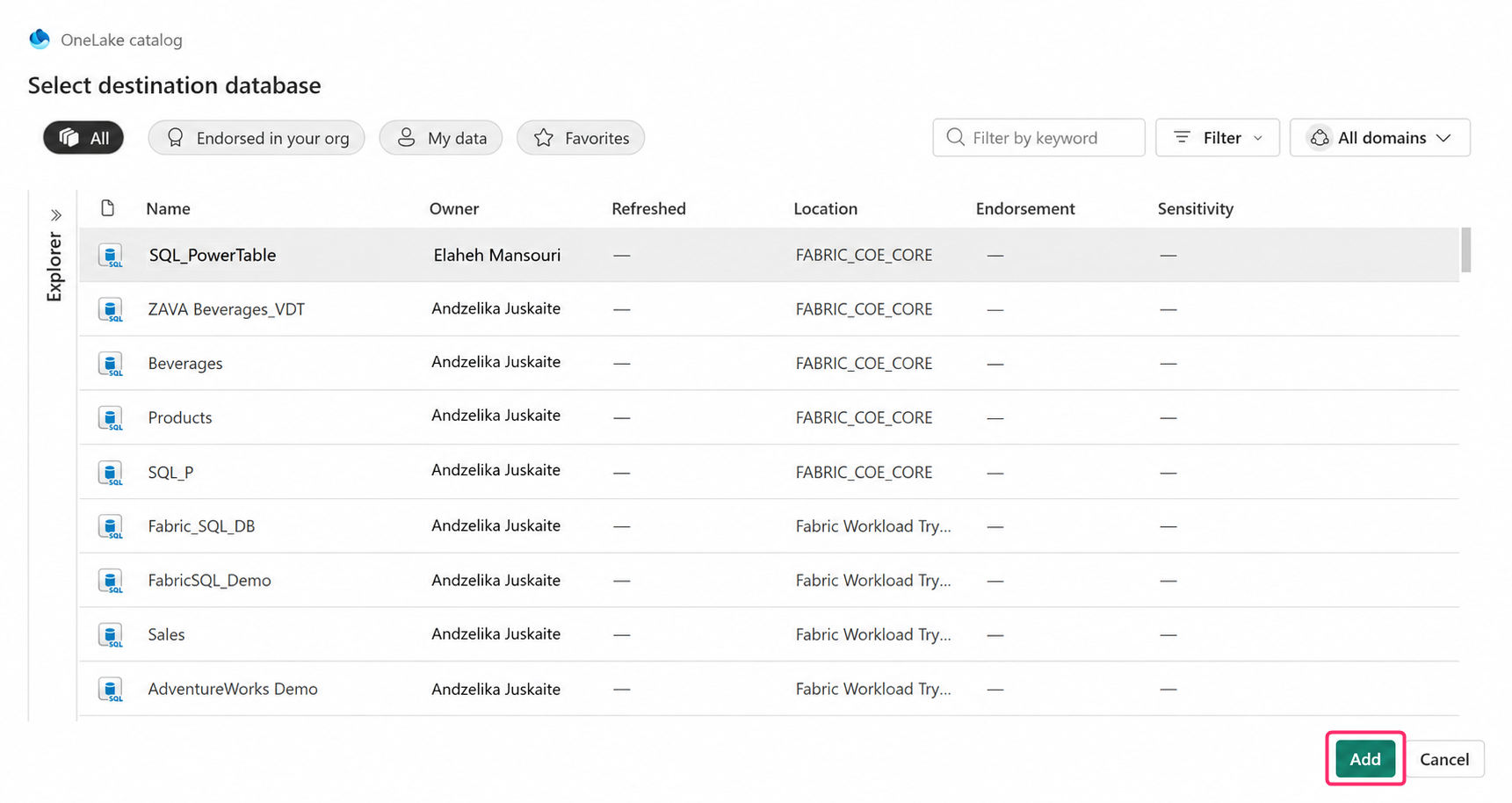Click the SQL icon next to AdventureWorks Demo
The width and height of the screenshot is (1512, 803).
point(111,690)
